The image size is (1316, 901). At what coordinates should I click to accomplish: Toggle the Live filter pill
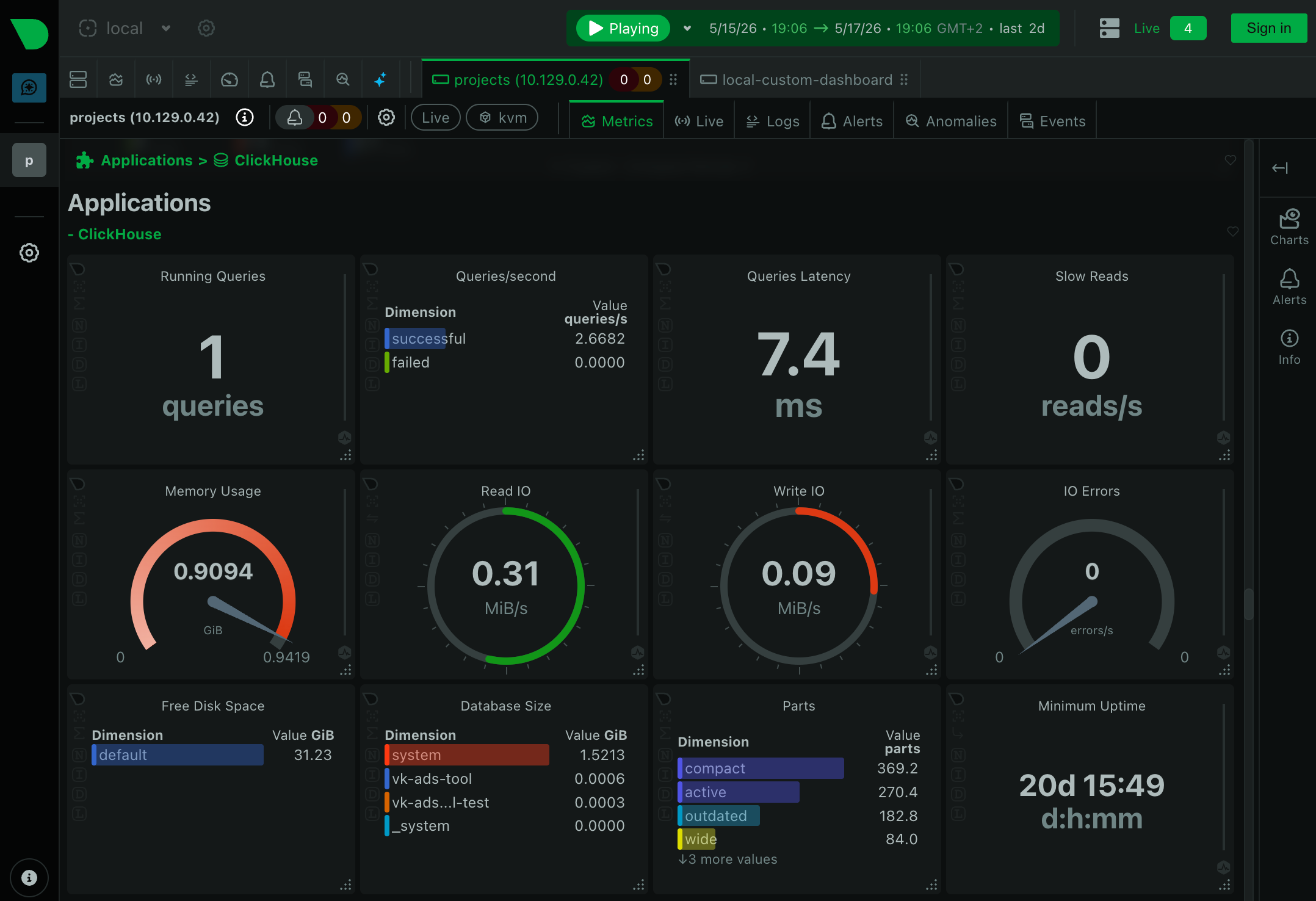pyautogui.click(x=435, y=117)
